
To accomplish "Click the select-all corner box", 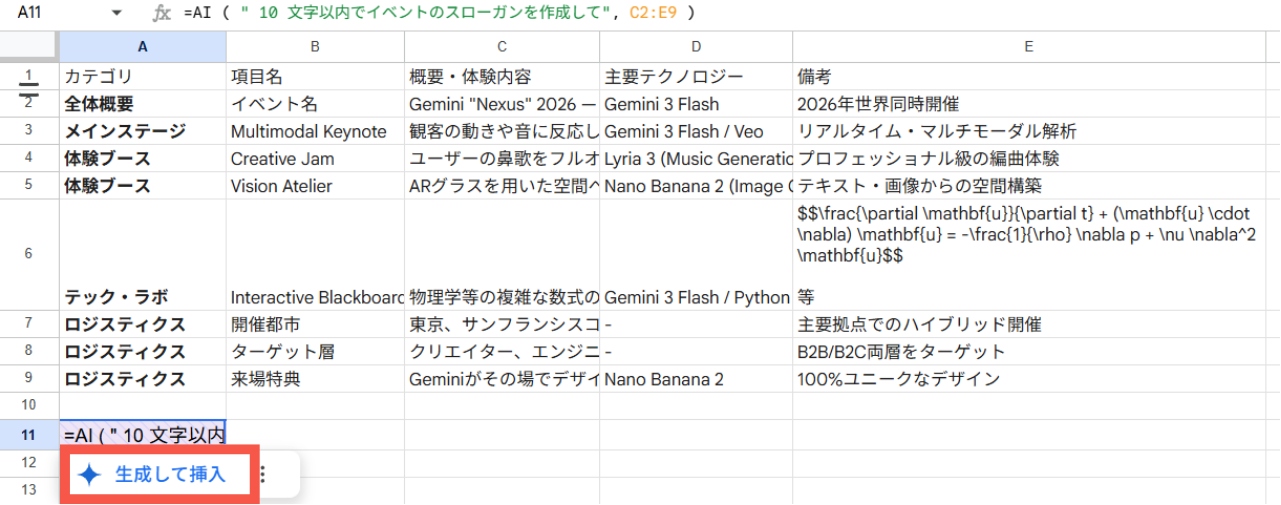I will coord(29,46).
